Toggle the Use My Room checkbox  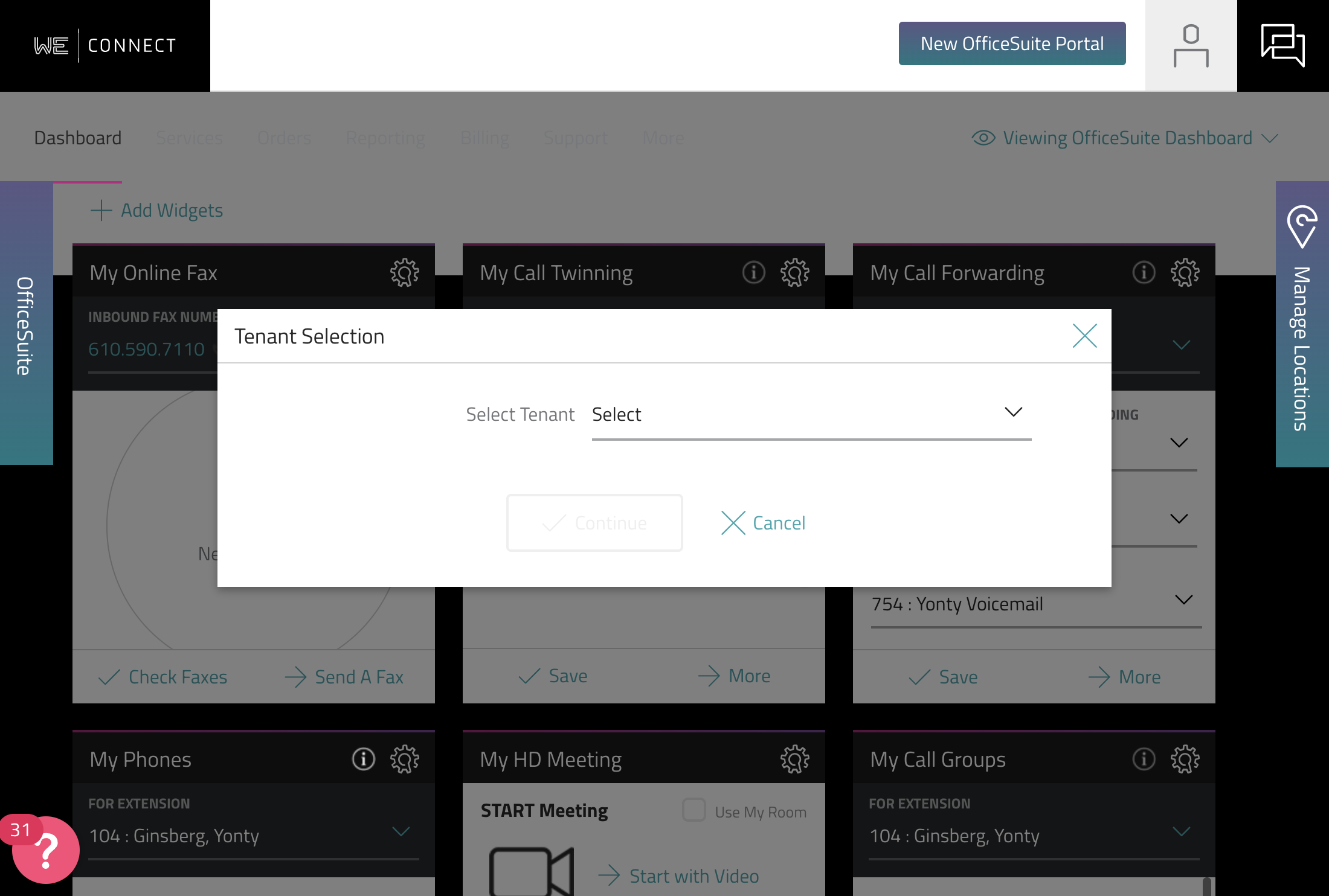[x=694, y=810]
